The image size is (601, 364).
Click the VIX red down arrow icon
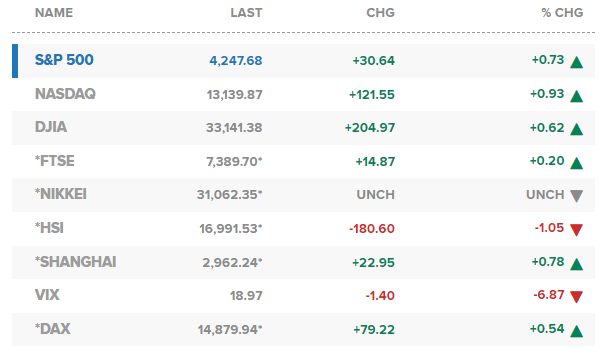coord(576,297)
